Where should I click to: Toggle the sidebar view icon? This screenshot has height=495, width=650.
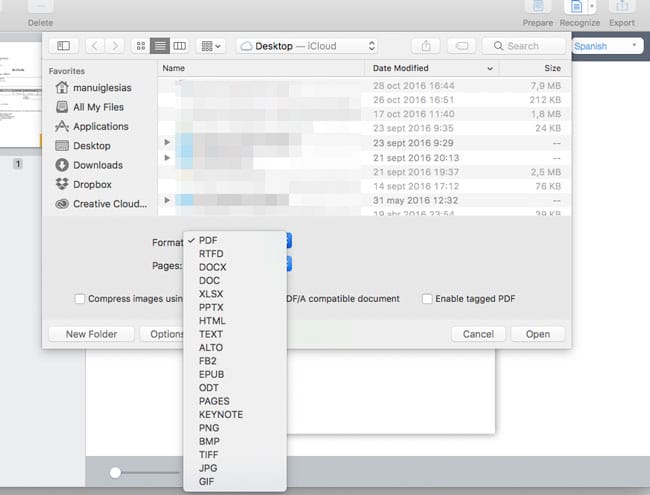[63, 46]
